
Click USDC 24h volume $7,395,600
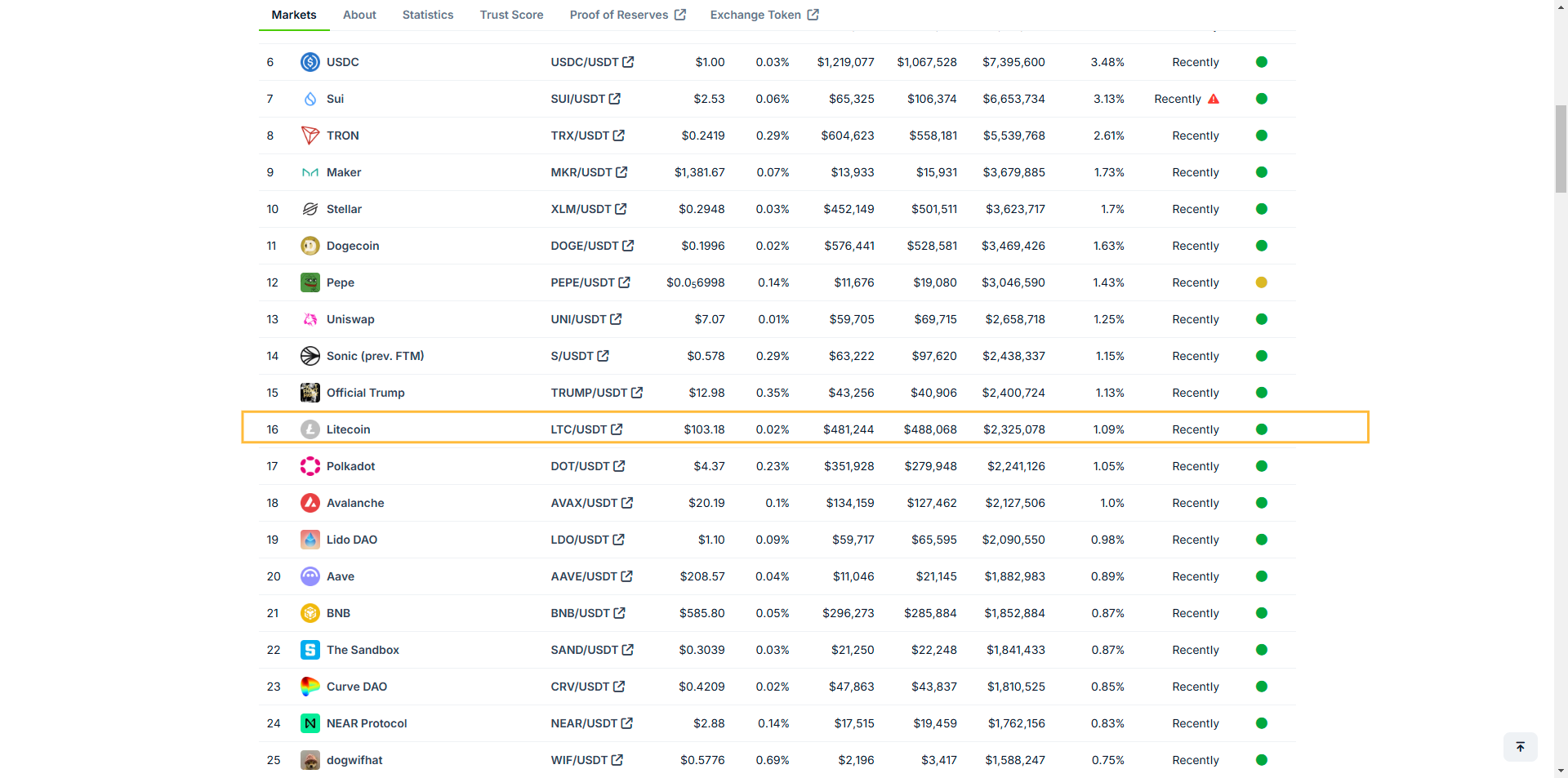coord(1013,62)
